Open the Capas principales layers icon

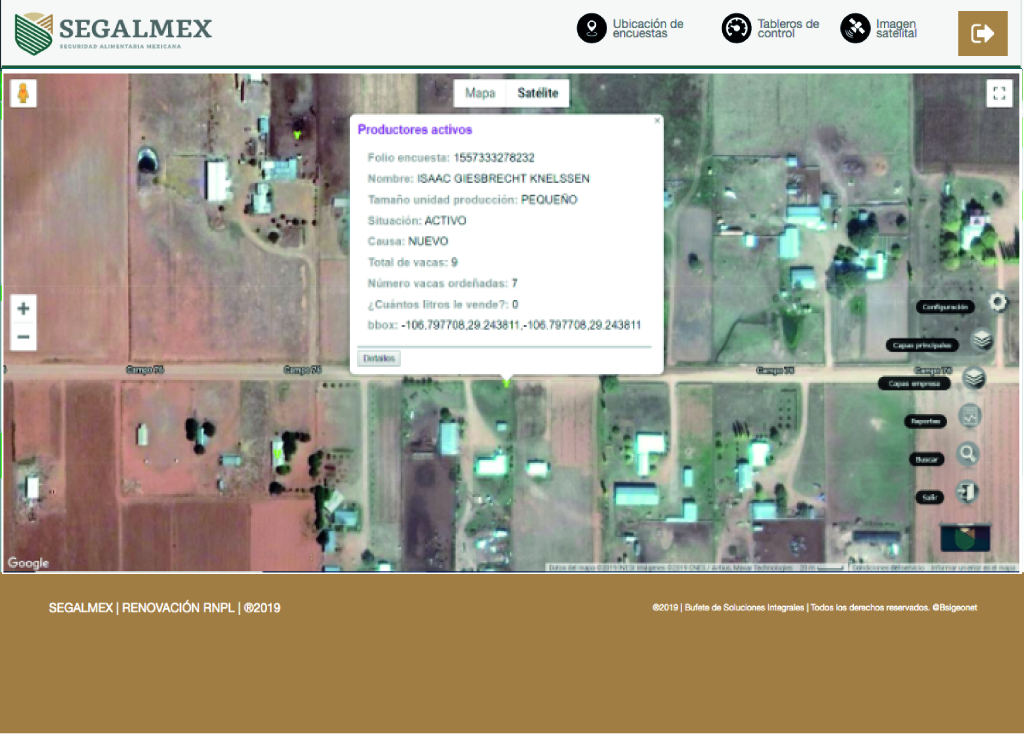click(x=982, y=341)
